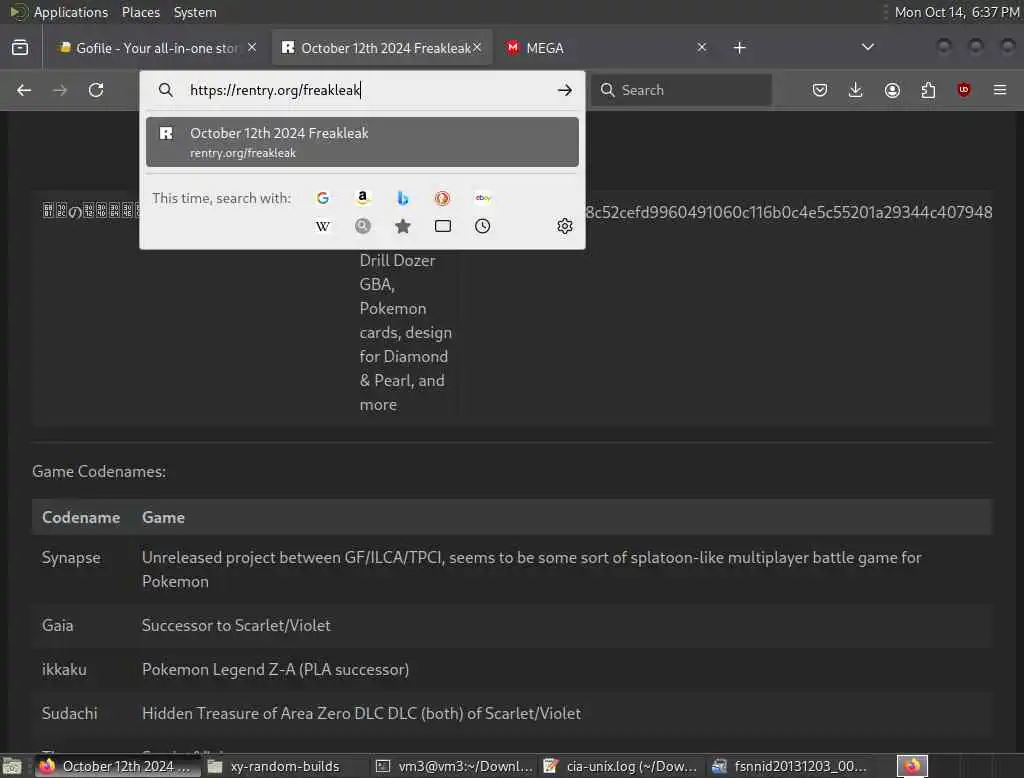Switch to xy-random-builds taskbar window

tap(283, 766)
